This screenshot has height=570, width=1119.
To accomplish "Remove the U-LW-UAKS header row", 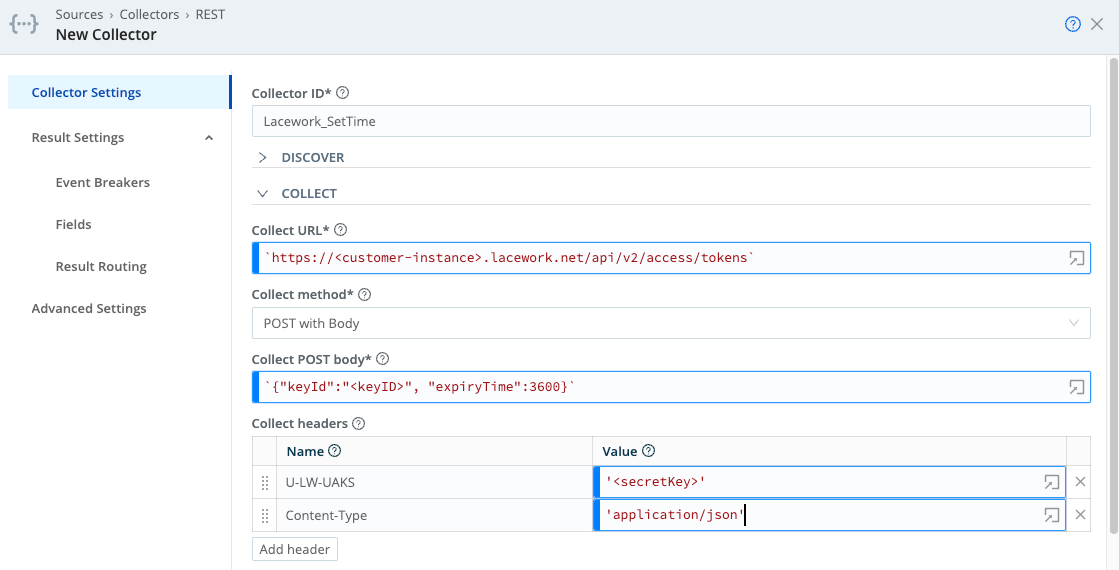I will coord(1080,482).
